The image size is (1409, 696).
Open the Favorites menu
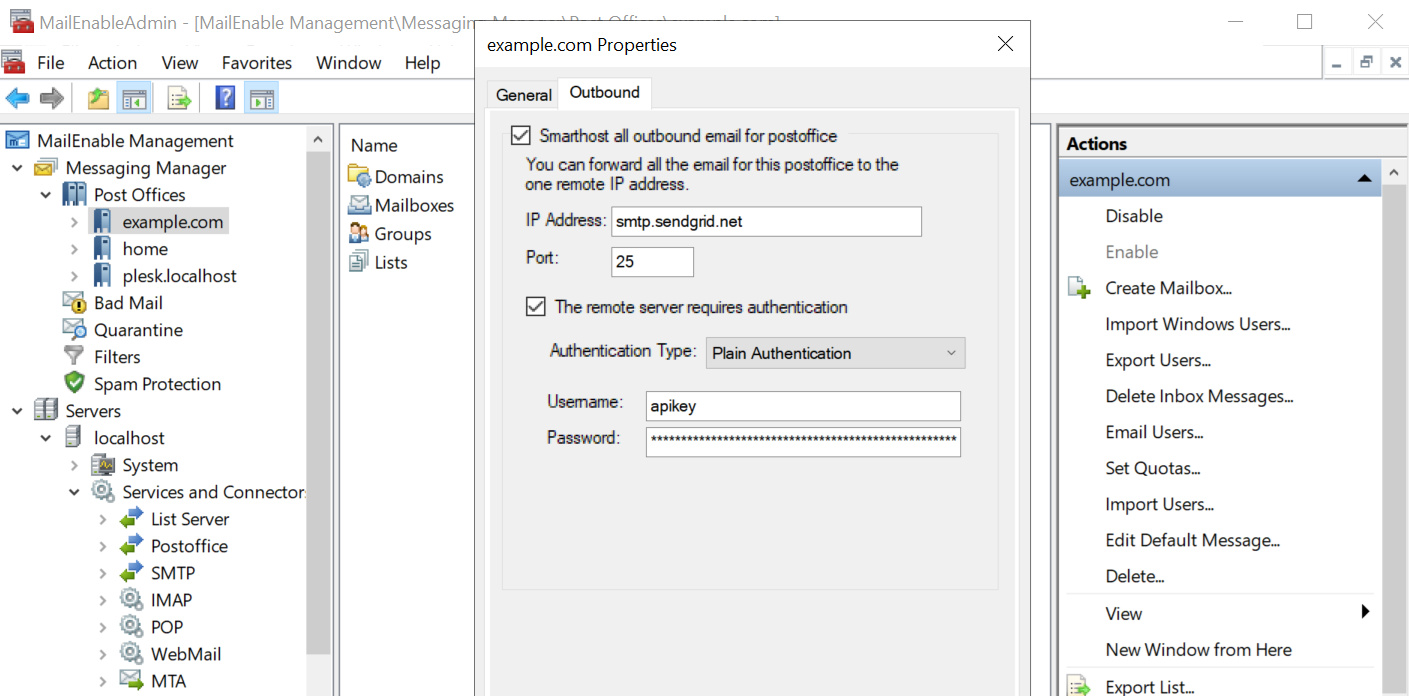click(x=256, y=62)
